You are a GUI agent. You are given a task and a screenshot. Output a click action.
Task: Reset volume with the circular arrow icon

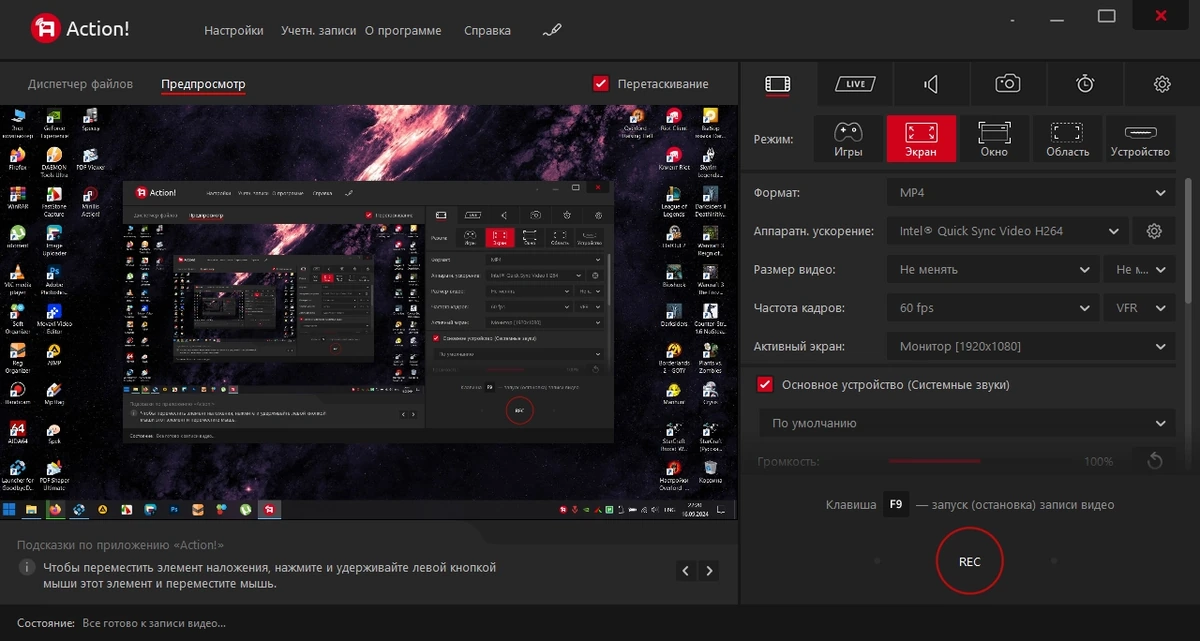(x=1154, y=461)
